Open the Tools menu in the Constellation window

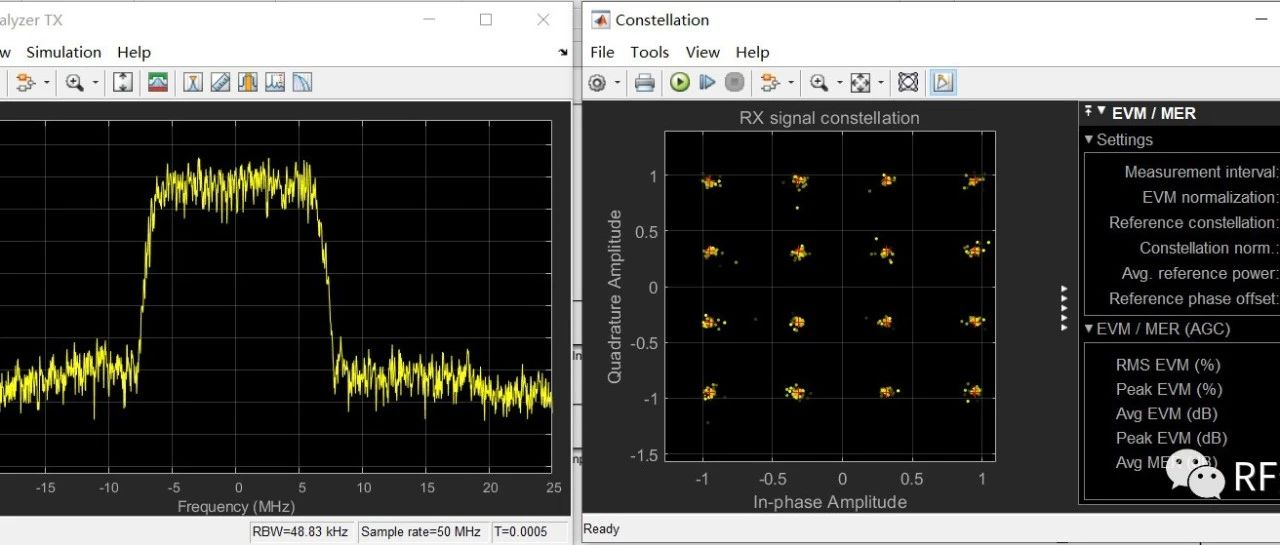click(x=649, y=52)
